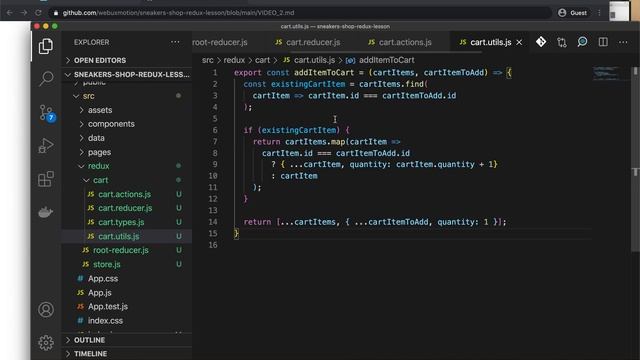Open index.css in file tree
Screen dimensions: 640x360
pos(127,321)
